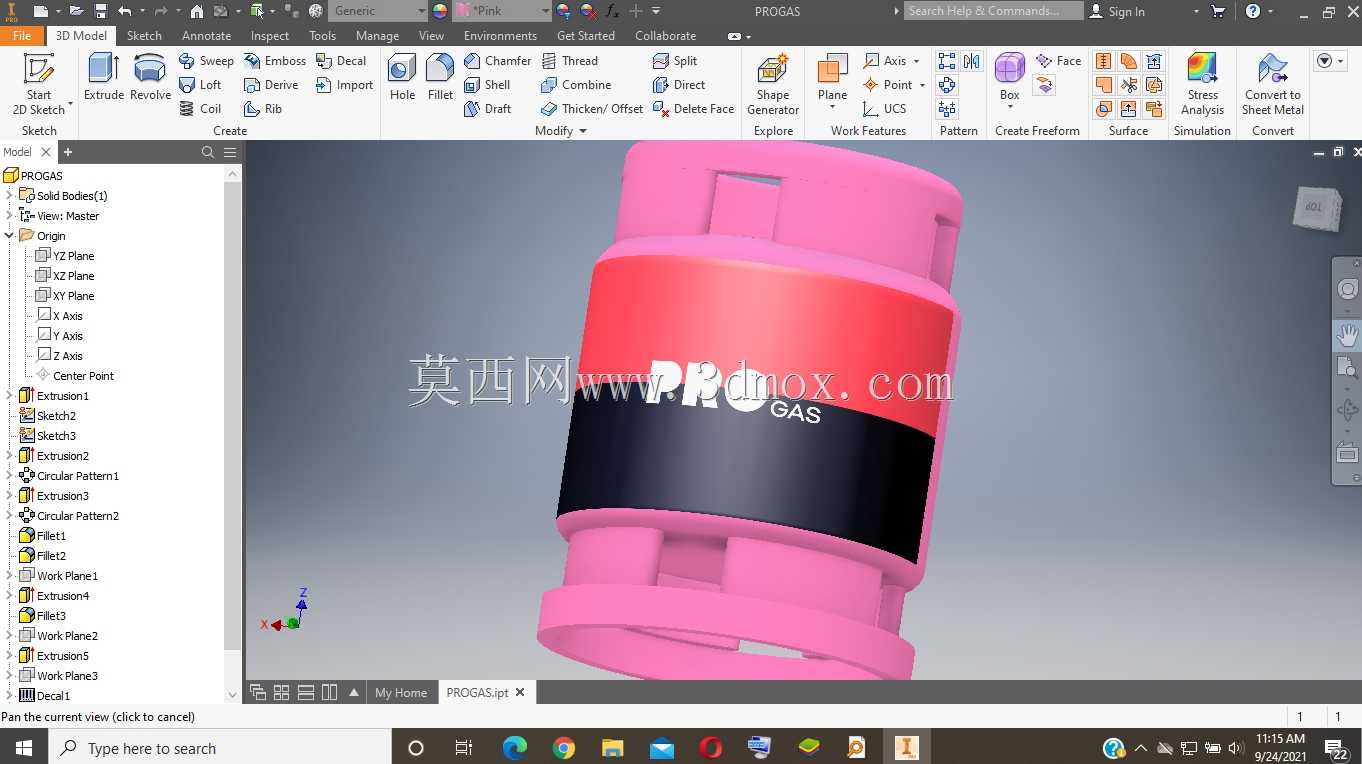Choose the Sweep feature

tap(206, 61)
